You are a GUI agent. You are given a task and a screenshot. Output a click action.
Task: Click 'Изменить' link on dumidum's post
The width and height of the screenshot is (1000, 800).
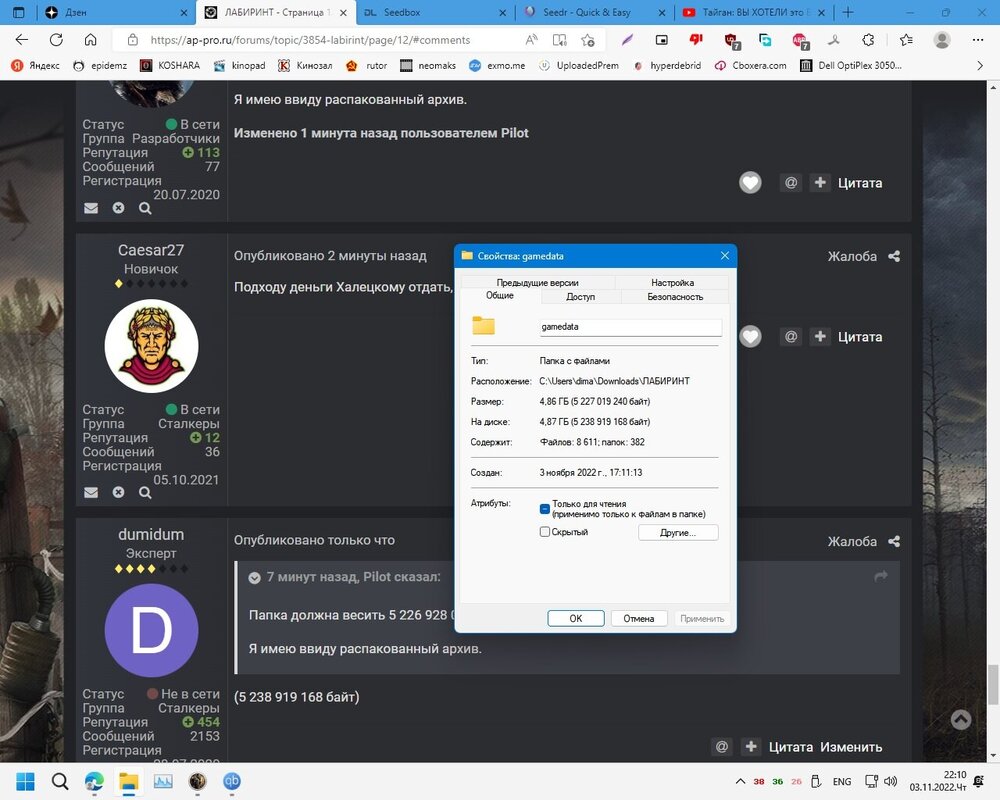(x=851, y=747)
